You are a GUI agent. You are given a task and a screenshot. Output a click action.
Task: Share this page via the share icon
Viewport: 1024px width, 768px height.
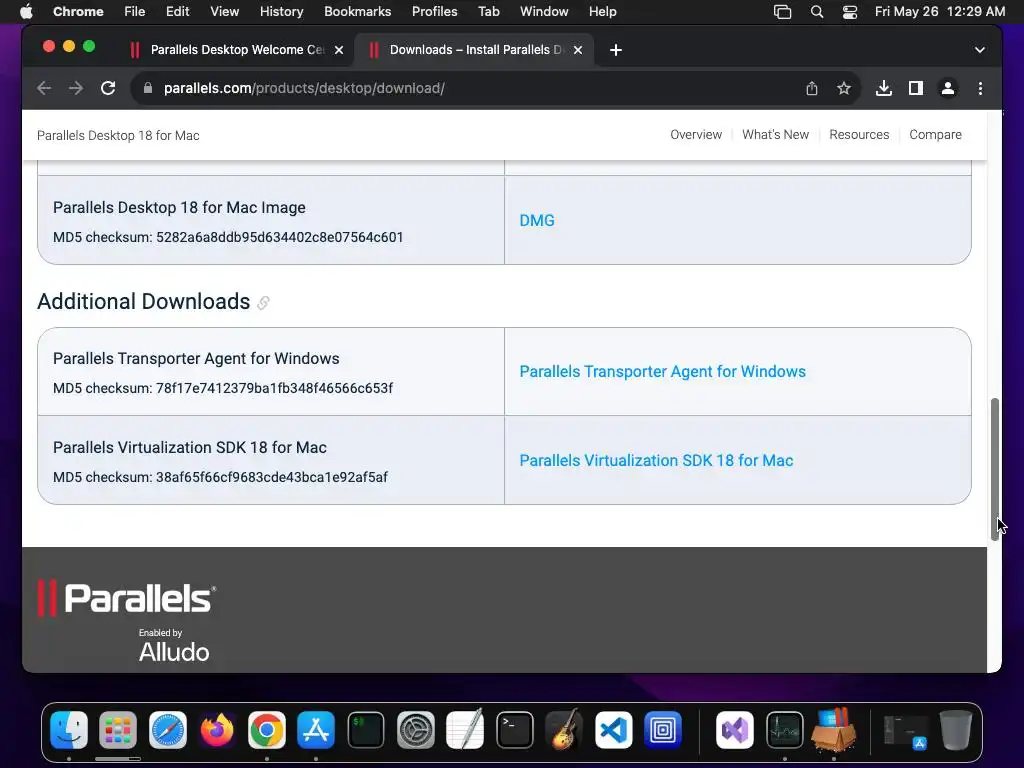coord(812,88)
